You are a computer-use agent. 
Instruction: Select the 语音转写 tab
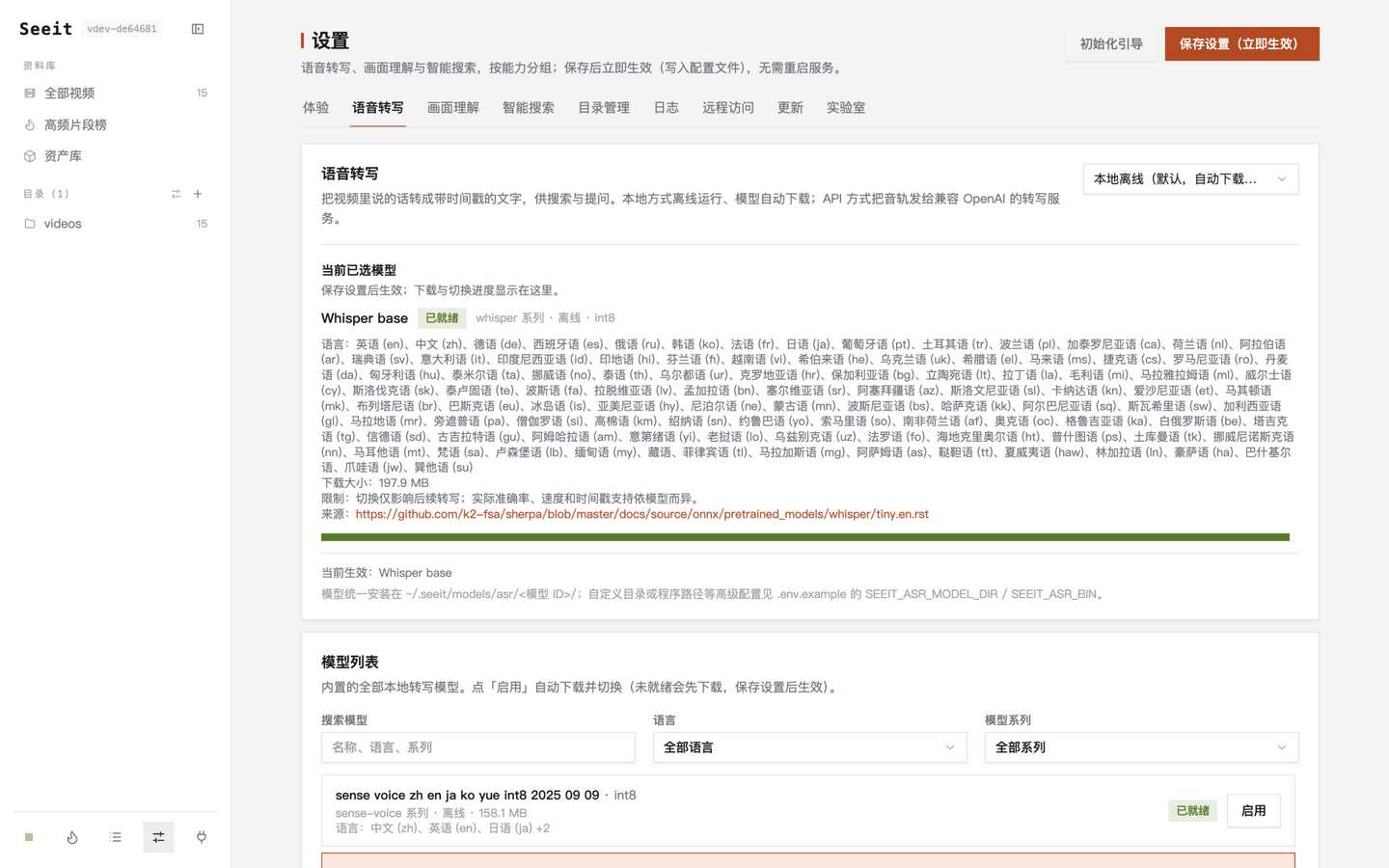click(x=378, y=108)
